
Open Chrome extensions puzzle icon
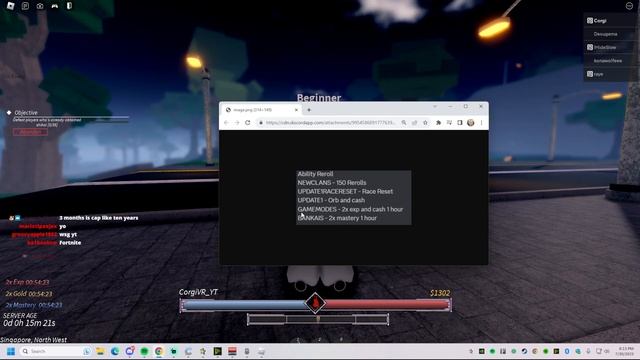(x=438, y=122)
